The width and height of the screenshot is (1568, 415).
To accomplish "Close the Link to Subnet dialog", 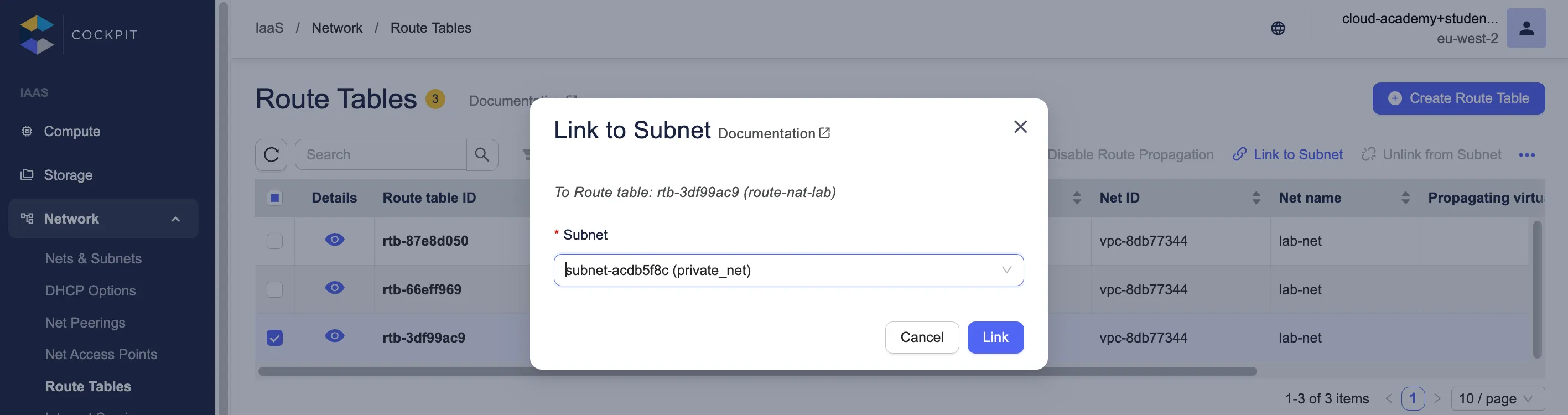I will 1020,127.
